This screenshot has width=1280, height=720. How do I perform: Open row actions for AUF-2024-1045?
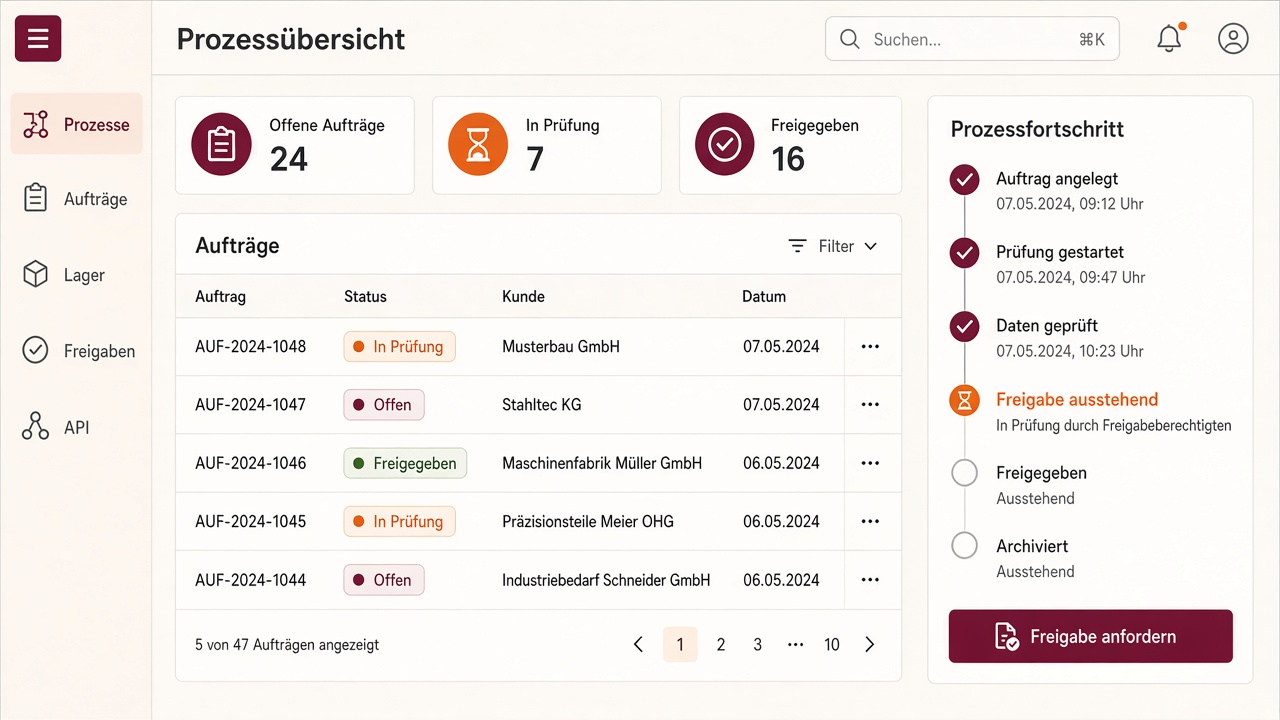[x=870, y=521]
